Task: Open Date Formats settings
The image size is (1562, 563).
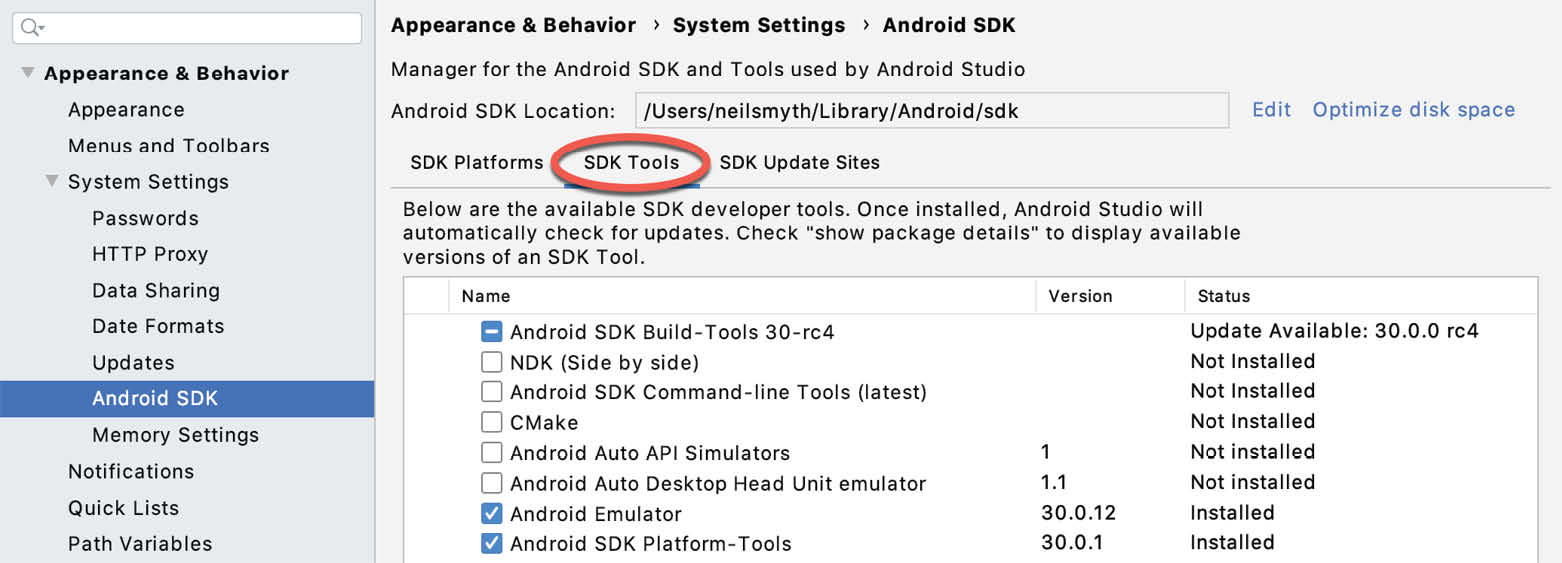Action: (x=158, y=326)
